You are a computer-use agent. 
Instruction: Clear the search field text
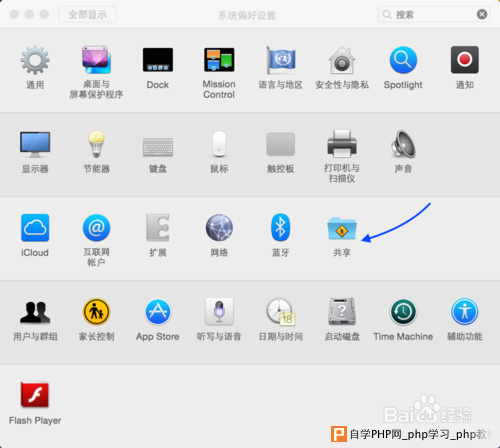(482, 14)
